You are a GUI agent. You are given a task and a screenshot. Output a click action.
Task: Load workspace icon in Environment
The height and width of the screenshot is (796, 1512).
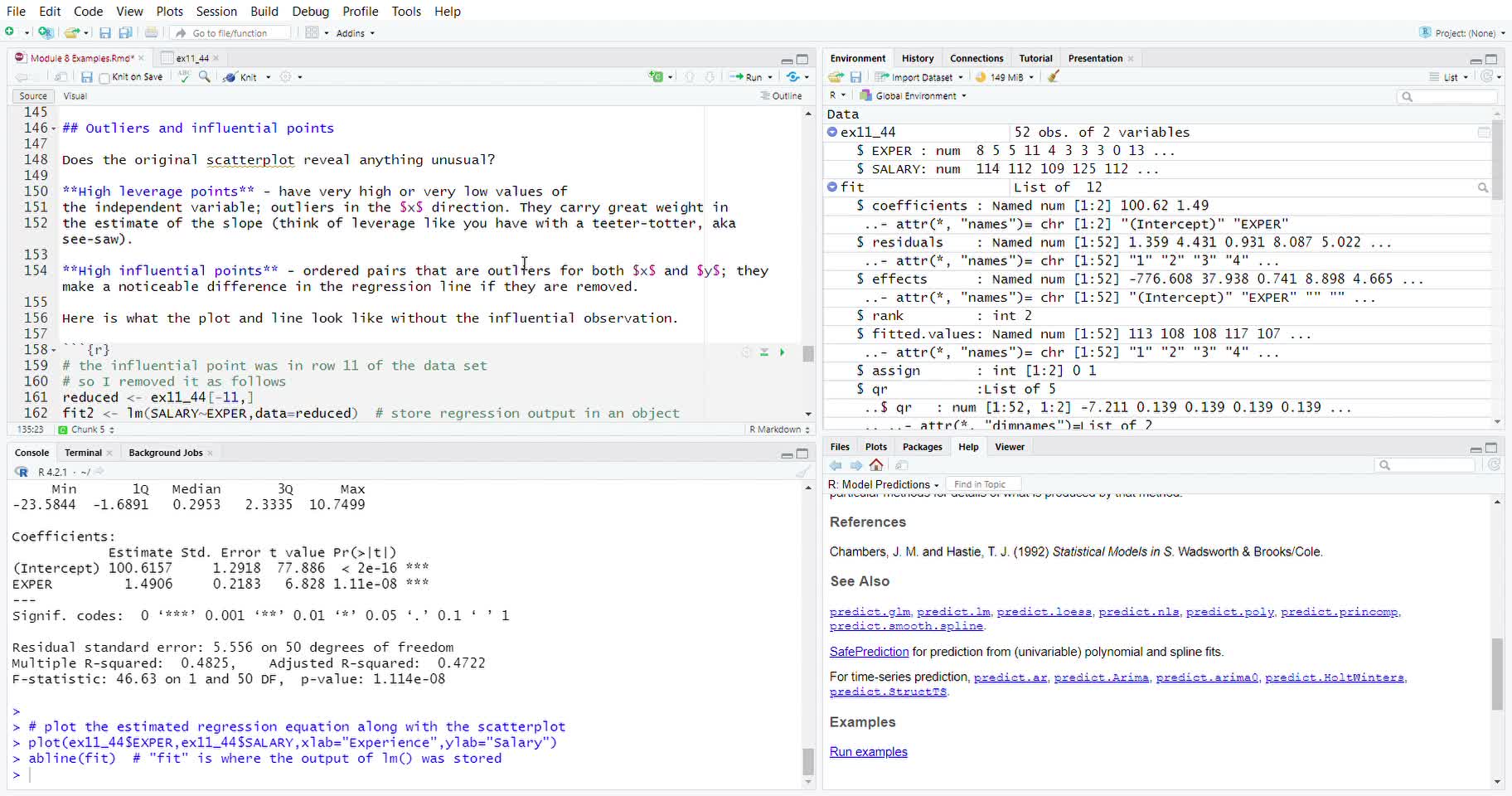pos(836,77)
